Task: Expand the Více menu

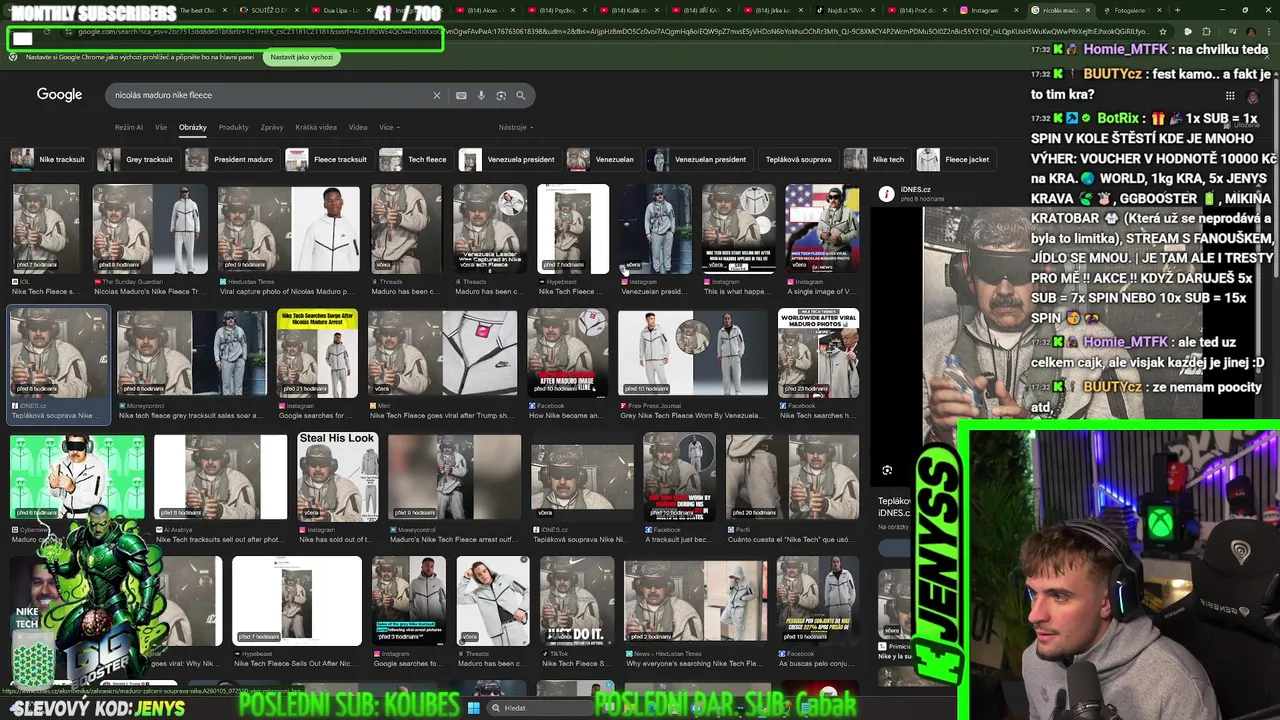Action: [x=389, y=127]
